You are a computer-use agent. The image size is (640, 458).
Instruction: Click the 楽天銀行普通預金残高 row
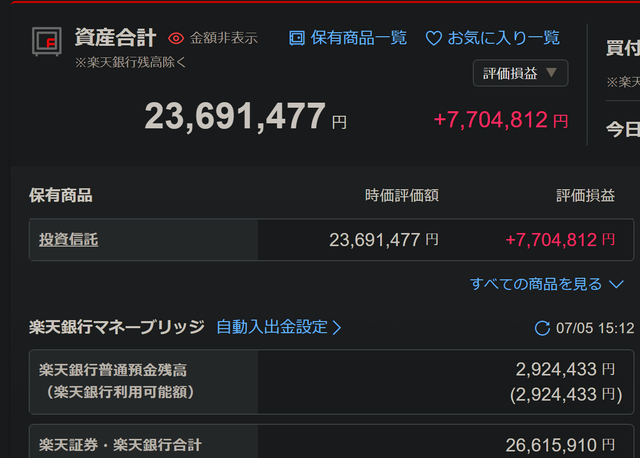[x=330, y=381]
